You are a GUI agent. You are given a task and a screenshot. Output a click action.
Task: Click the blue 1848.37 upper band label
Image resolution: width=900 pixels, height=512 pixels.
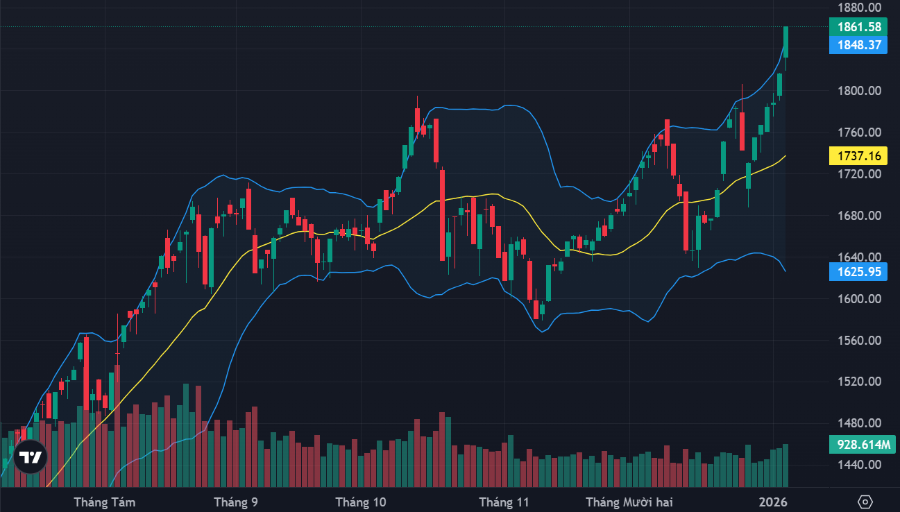[x=859, y=45]
